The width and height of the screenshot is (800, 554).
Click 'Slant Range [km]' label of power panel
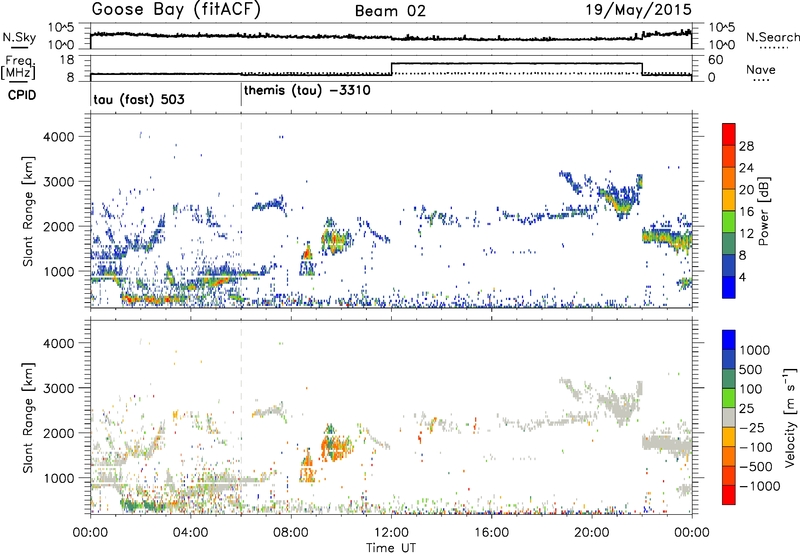[x=28, y=211]
